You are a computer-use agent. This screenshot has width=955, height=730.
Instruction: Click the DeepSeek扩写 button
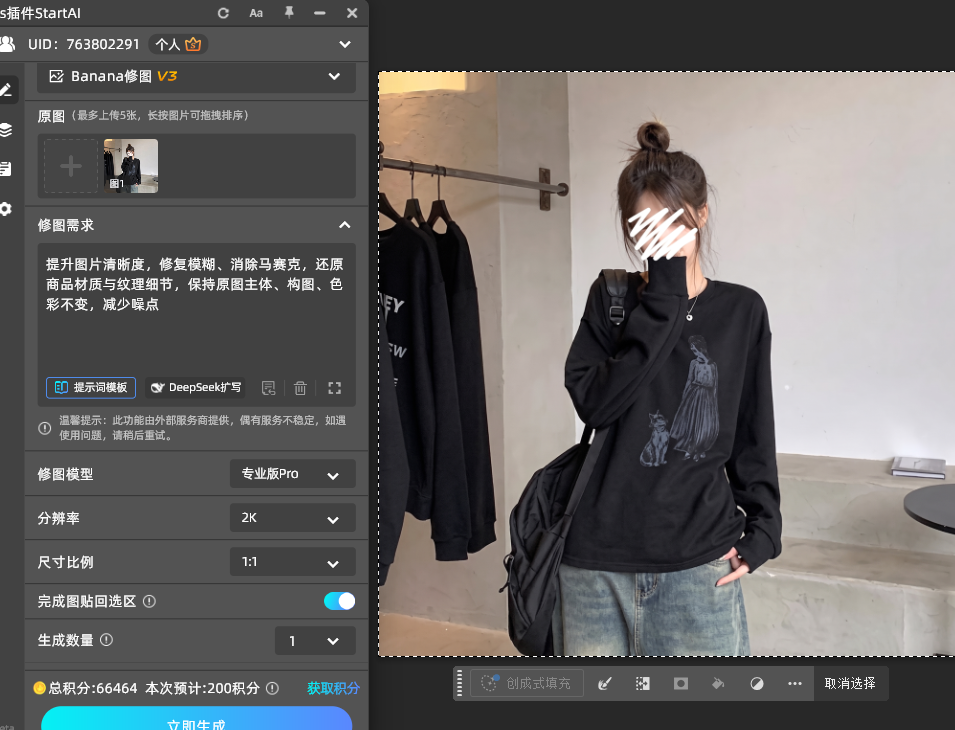[x=196, y=387]
